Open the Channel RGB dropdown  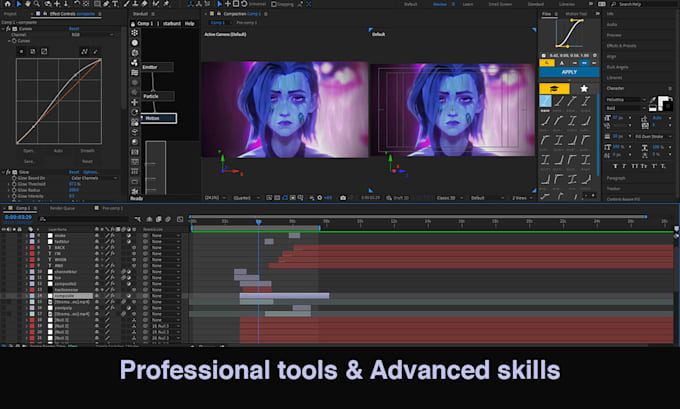pos(93,35)
